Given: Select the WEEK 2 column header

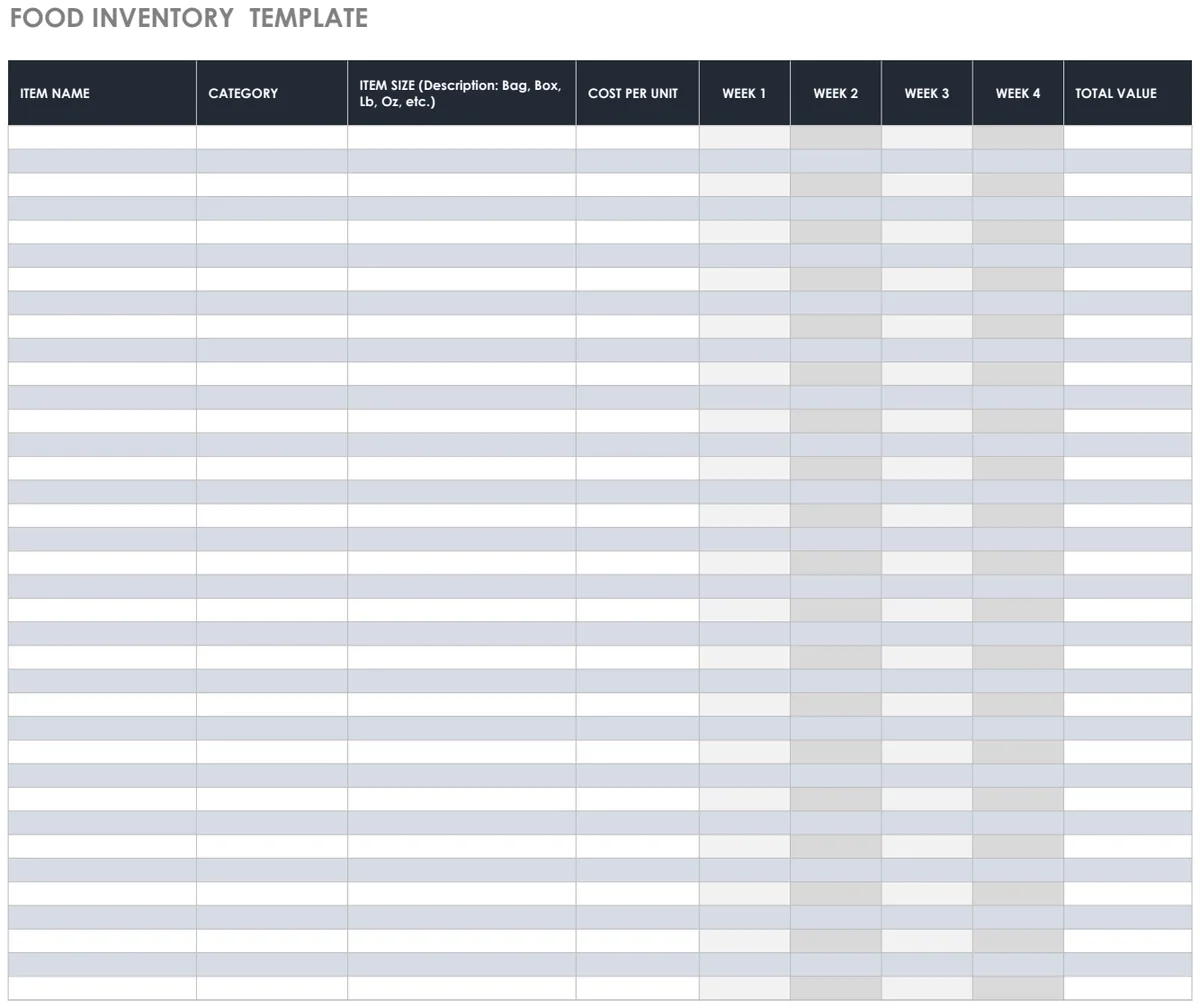Looking at the screenshot, I should pyautogui.click(x=836, y=93).
